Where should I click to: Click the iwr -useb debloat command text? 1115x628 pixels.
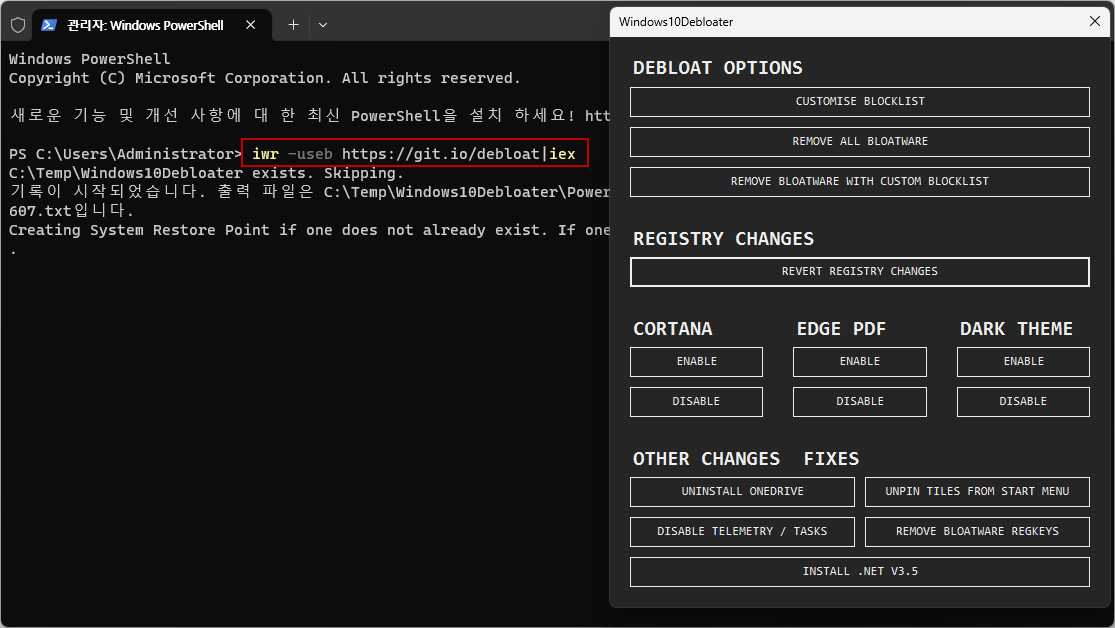[x=414, y=154]
